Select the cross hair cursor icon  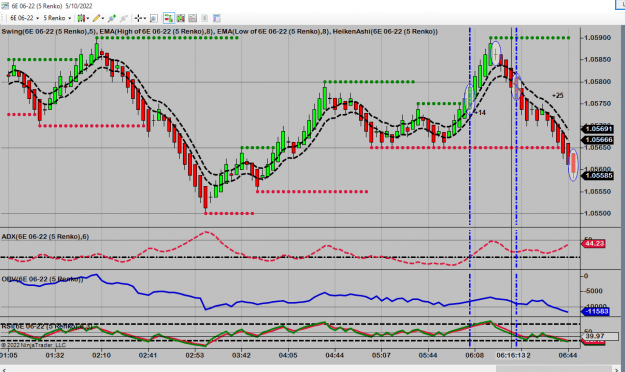click(x=138, y=18)
